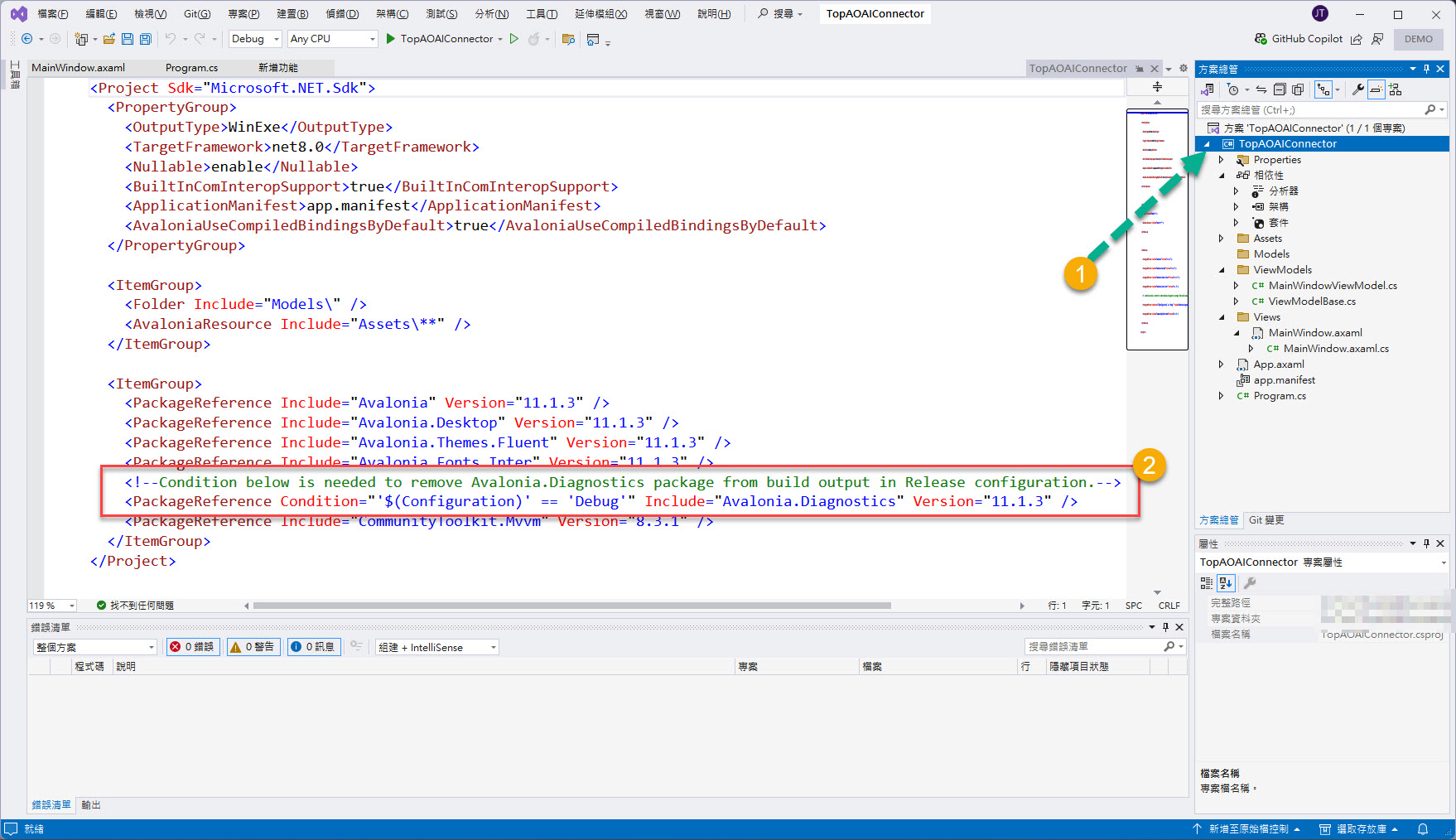Toggle the 0 錯誤 errors filter
This screenshot has width=1456, height=840.
(193, 647)
